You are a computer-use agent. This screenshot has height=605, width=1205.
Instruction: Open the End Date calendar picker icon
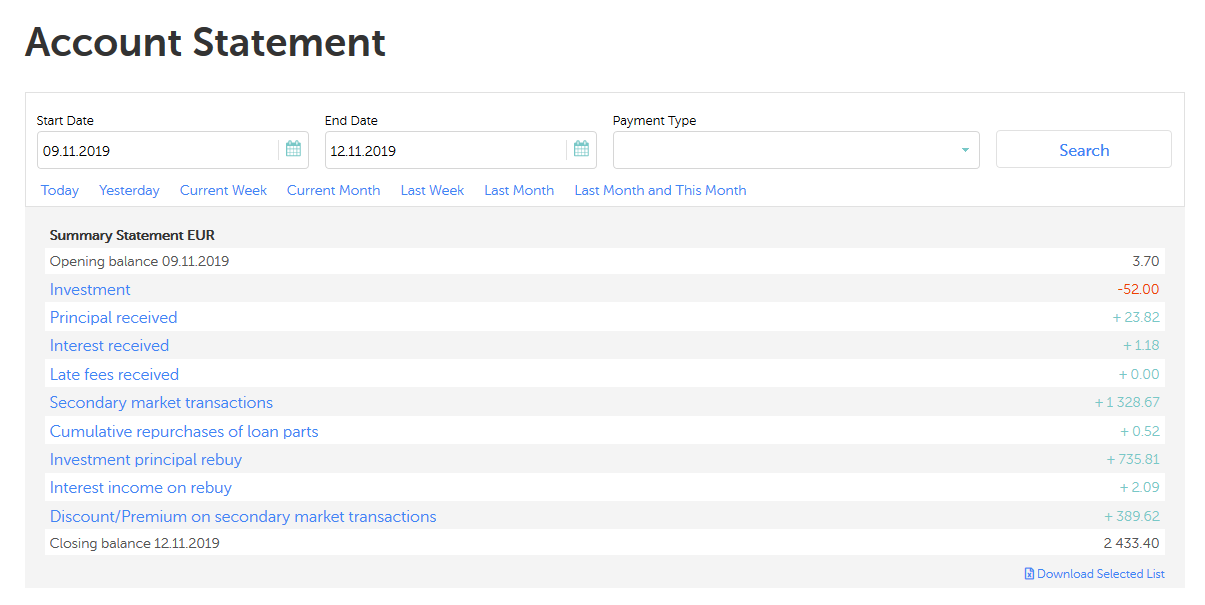click(581, 150)
